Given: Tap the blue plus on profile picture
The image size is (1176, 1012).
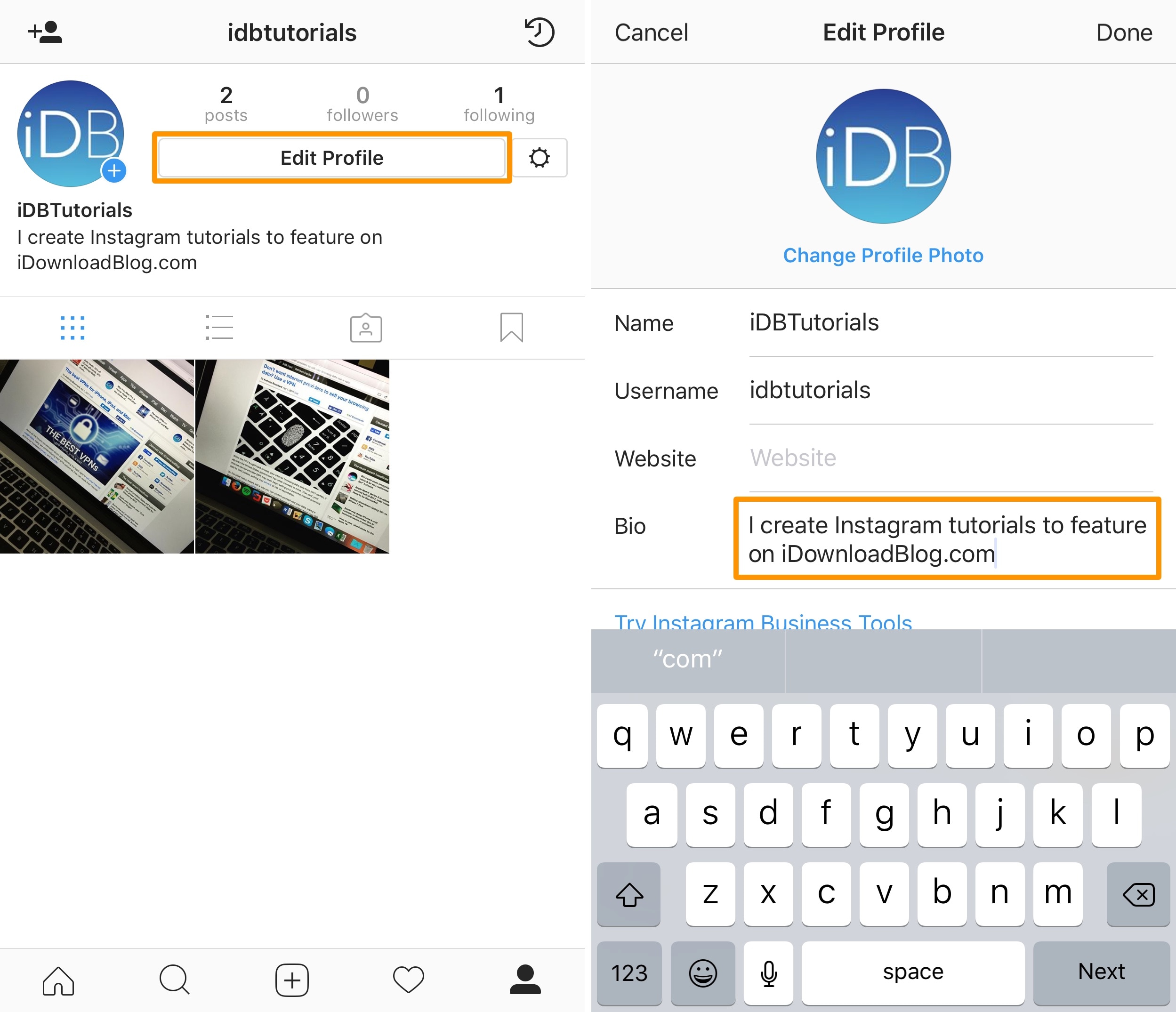Looking at the screenshot, I should 114,170.
